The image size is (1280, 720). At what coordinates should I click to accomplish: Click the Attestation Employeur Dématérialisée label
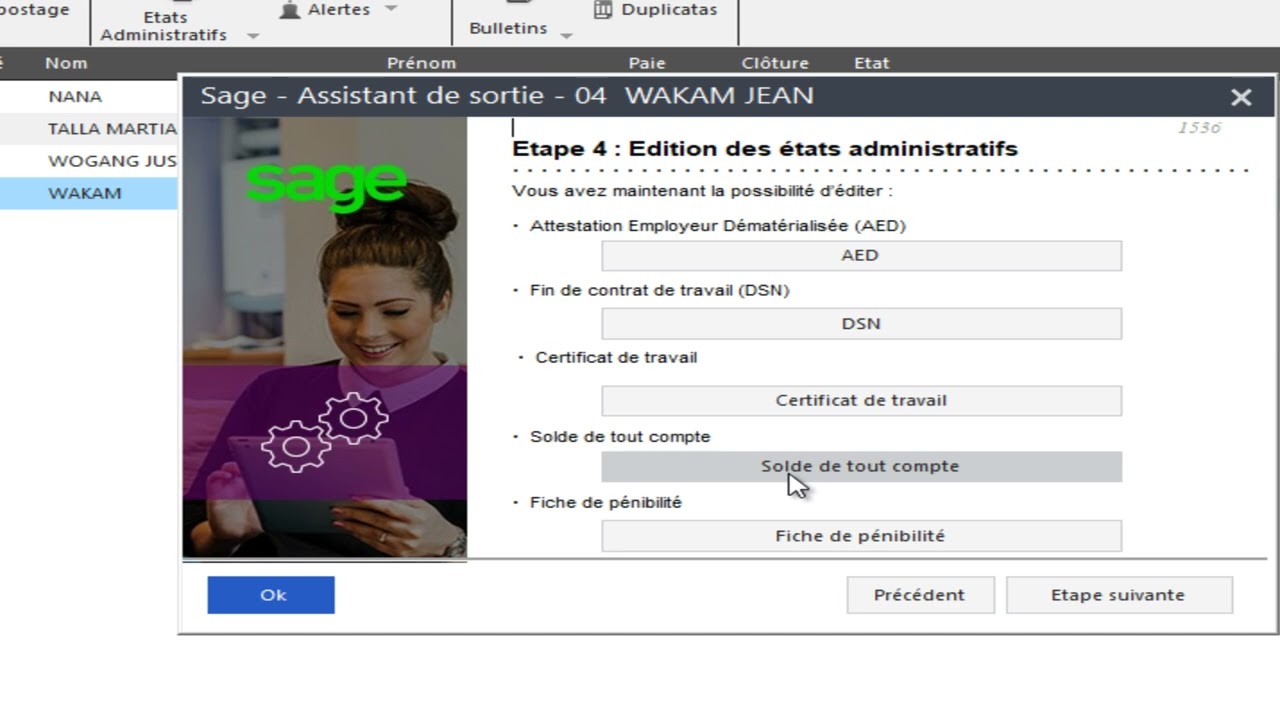tap(718, 226)
